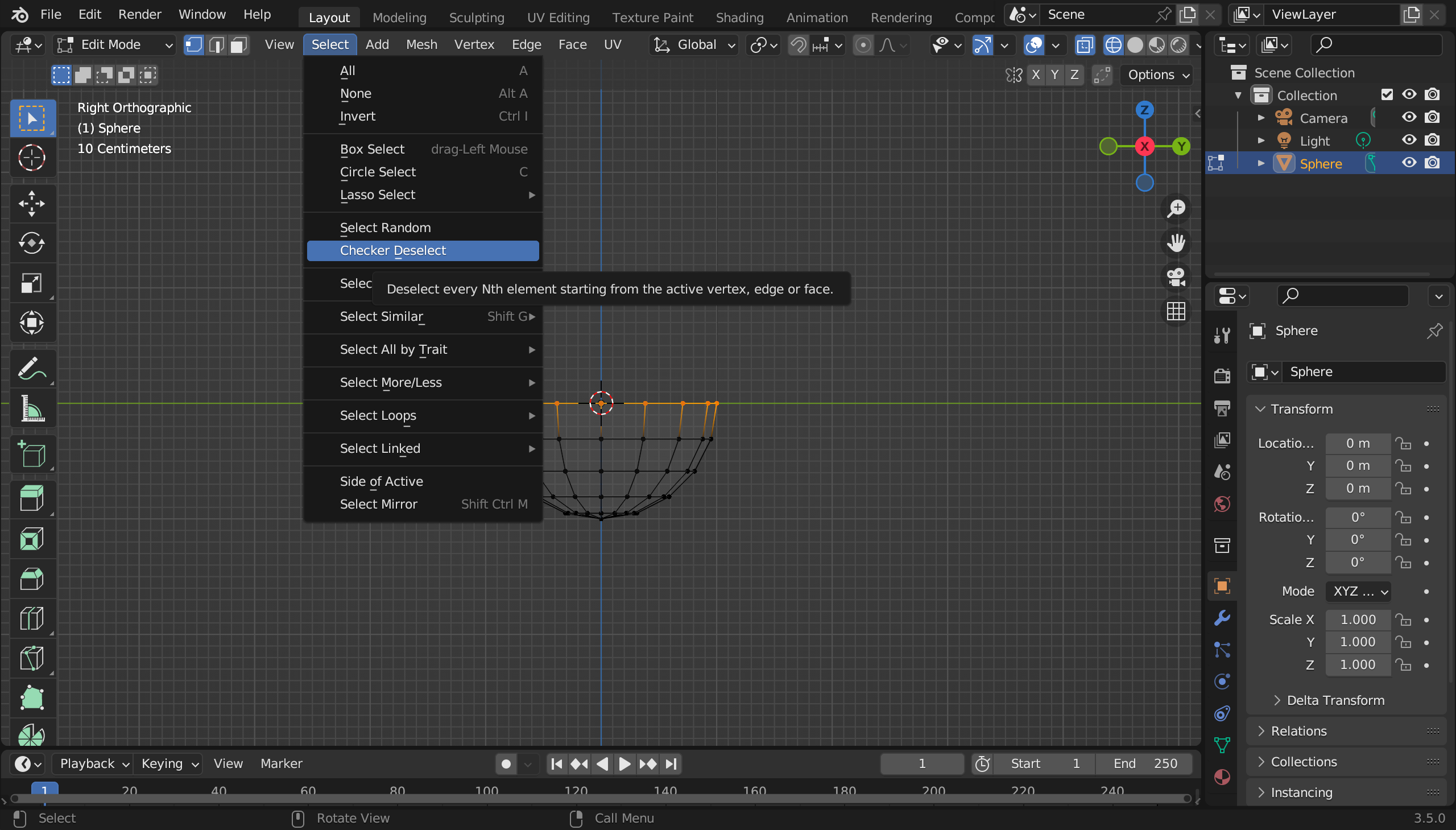This screenshot has width=1456, height=830.
Task: Select the Measure tool
Action: coord(32,408)
